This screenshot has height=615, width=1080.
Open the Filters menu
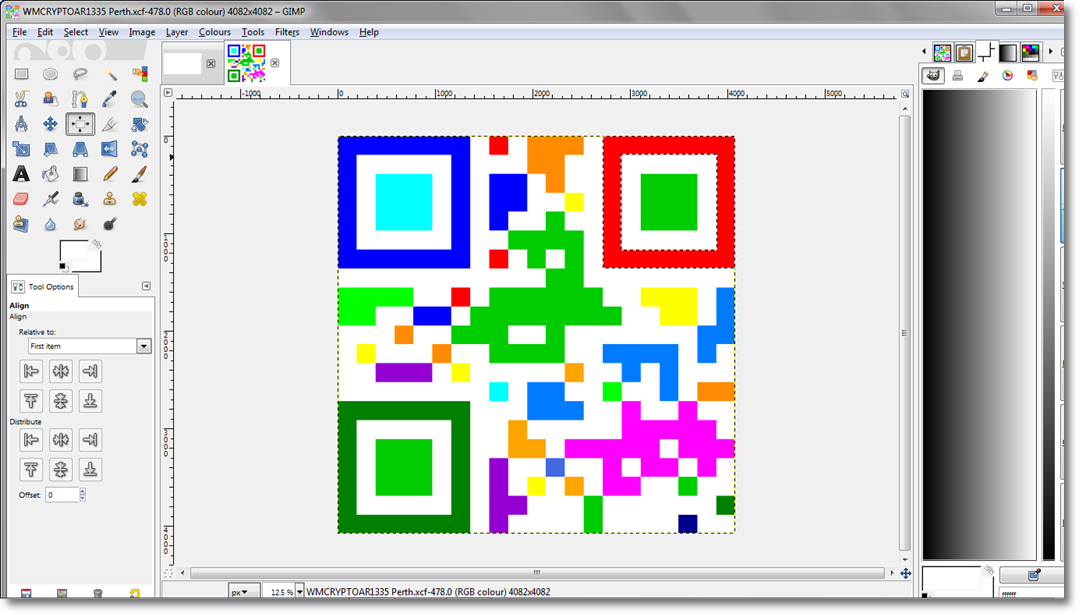(287, 32)
